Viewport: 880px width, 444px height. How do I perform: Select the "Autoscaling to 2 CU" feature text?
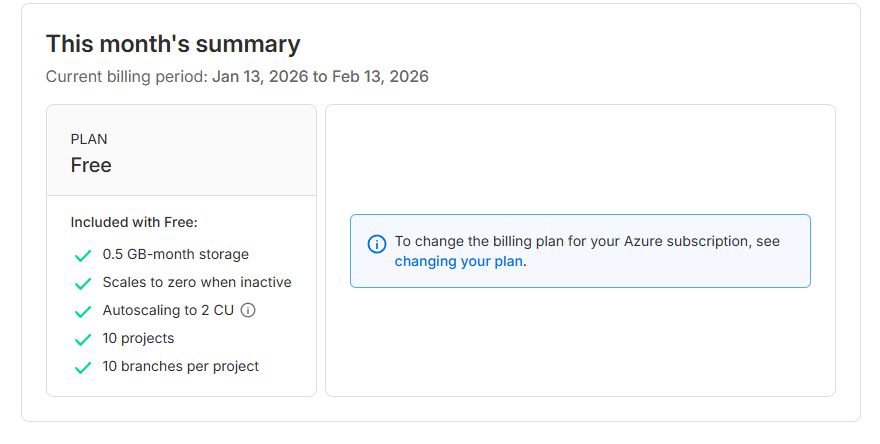pos(168,310)
